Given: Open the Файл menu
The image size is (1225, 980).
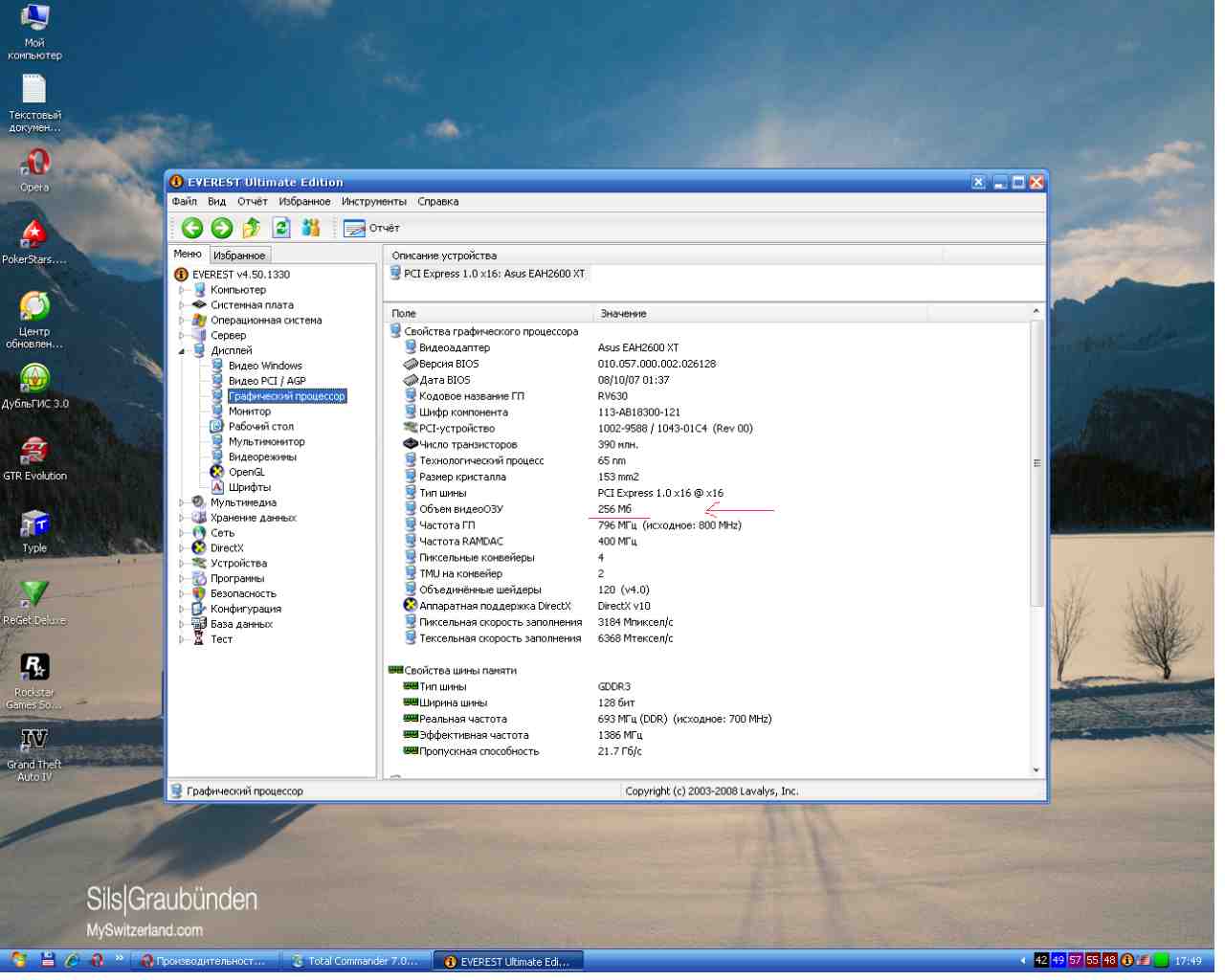Looking at the screenshot, I should tap(185, 202).
